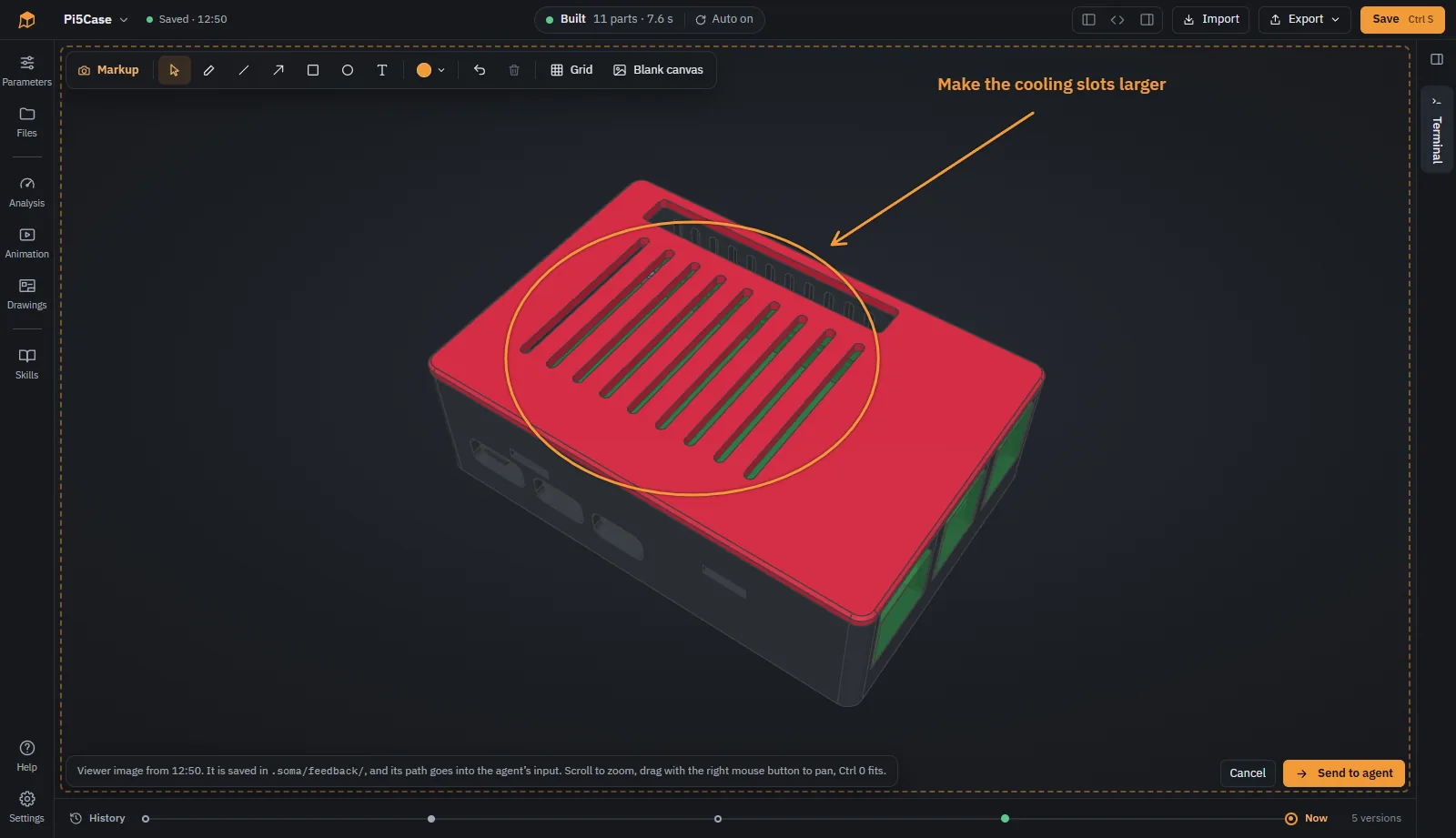Click the 5 versions label
Viewport: 1456px width, 838px height.
(1376, 818)
